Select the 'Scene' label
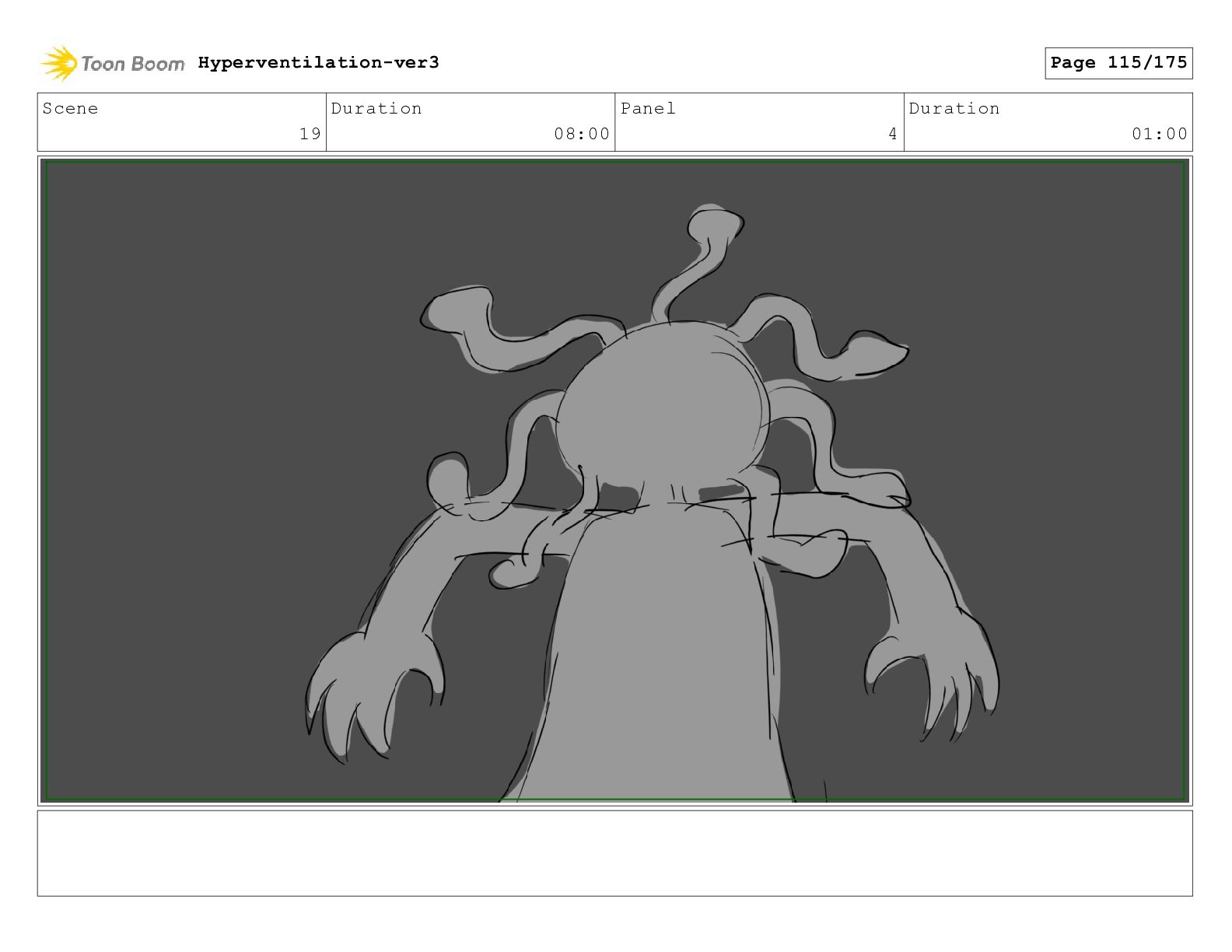 [x=70, y=108]
